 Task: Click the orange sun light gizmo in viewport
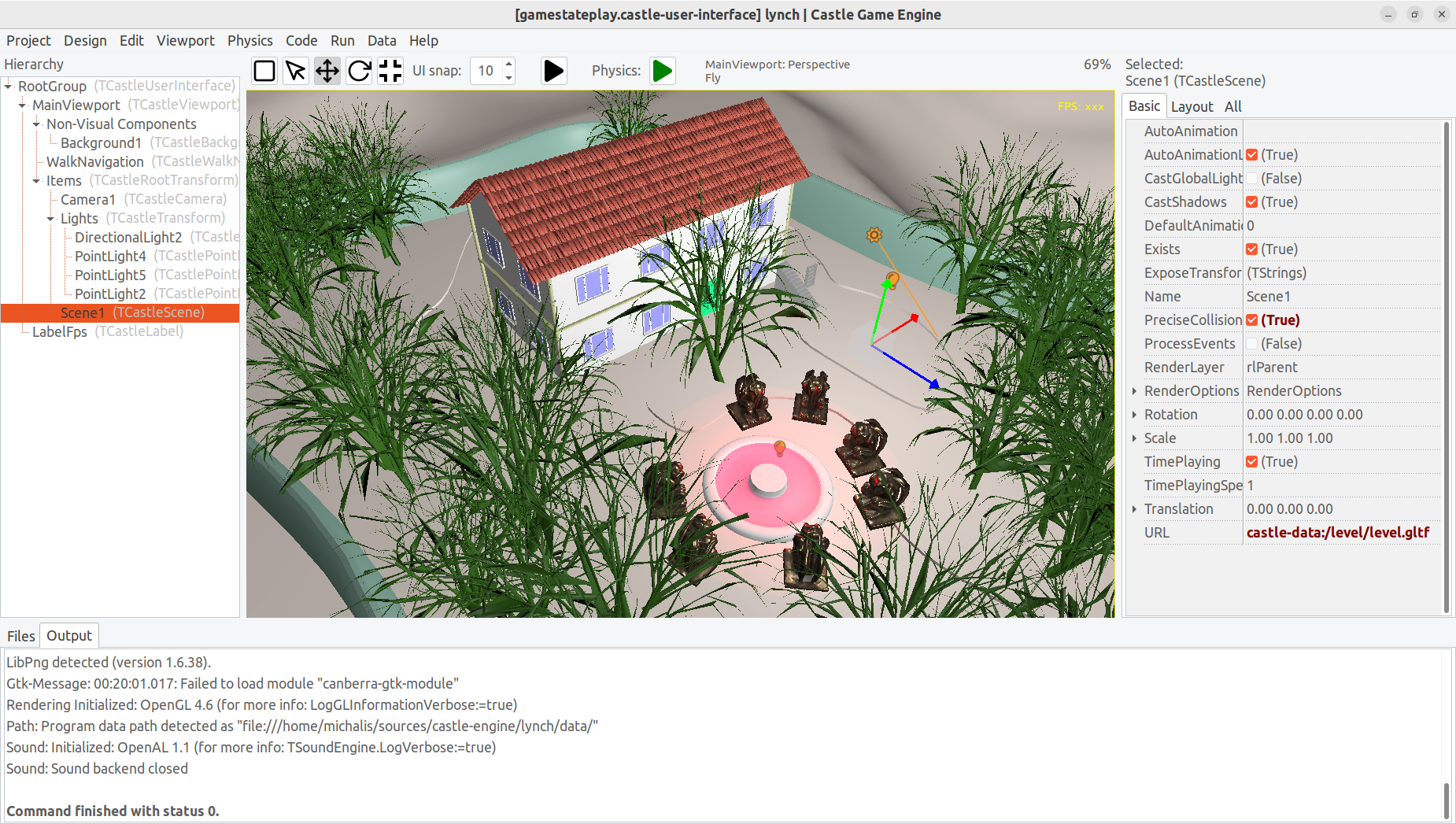coord(874,235)
